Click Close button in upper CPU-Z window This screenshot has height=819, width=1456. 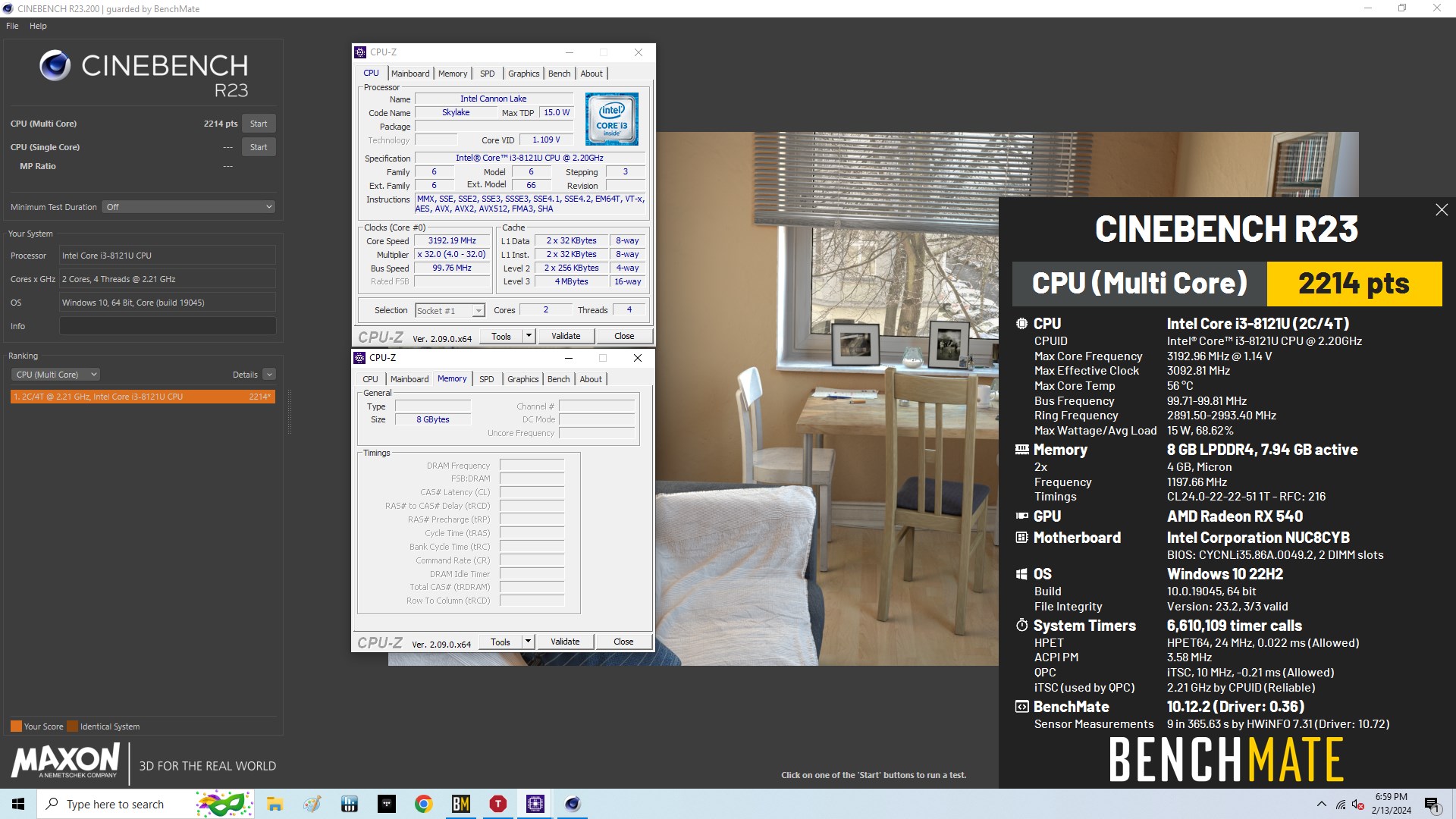[x=624, y=336]
